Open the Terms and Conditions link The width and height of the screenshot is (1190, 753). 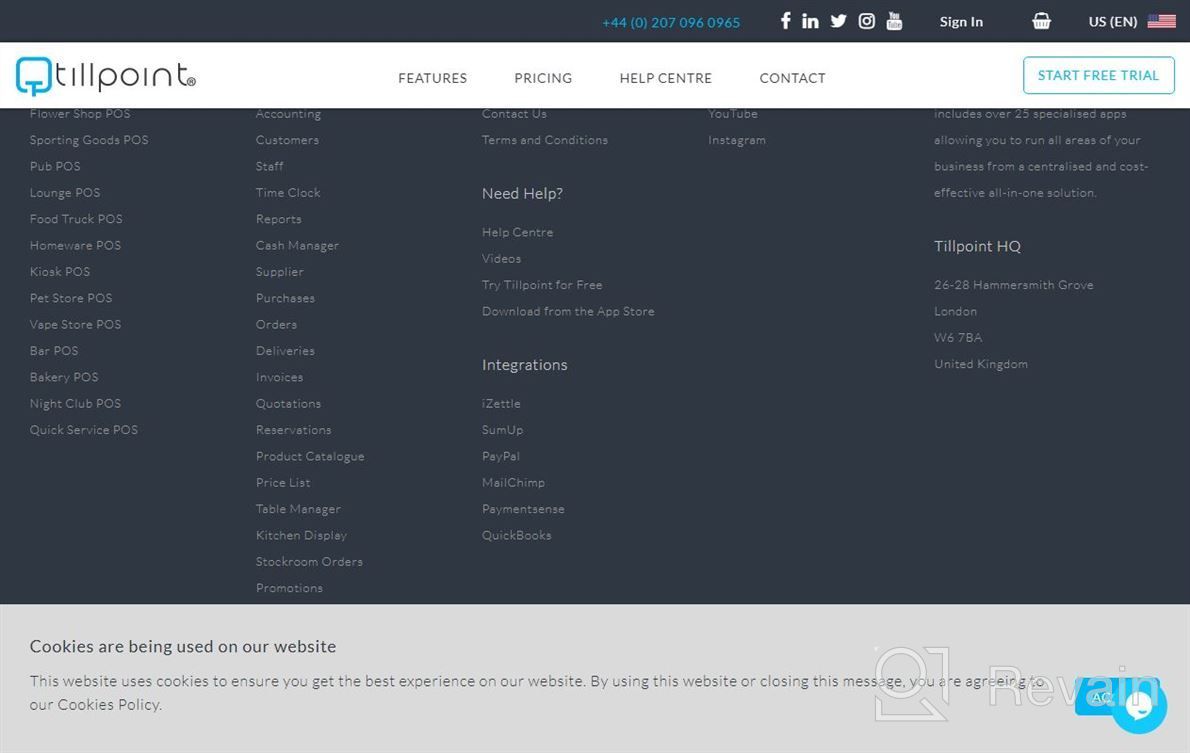click(x=545, y=140)
